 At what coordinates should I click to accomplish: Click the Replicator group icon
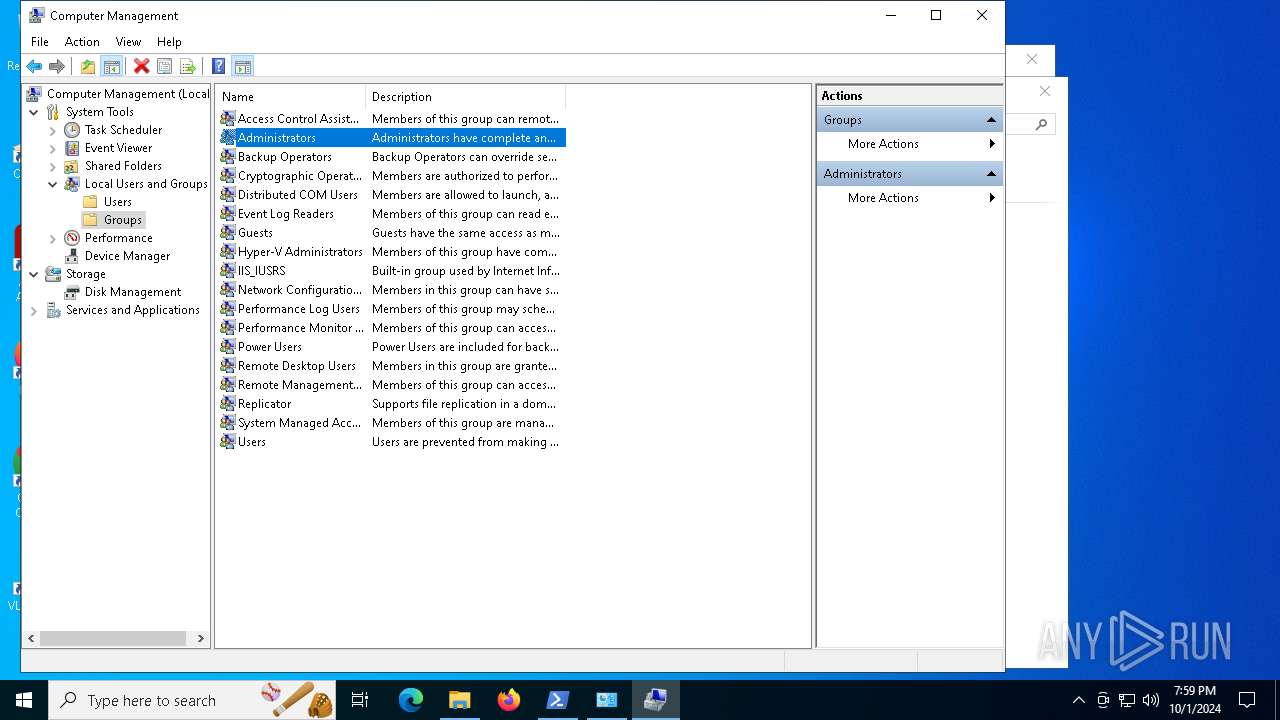tap(228, 404)
